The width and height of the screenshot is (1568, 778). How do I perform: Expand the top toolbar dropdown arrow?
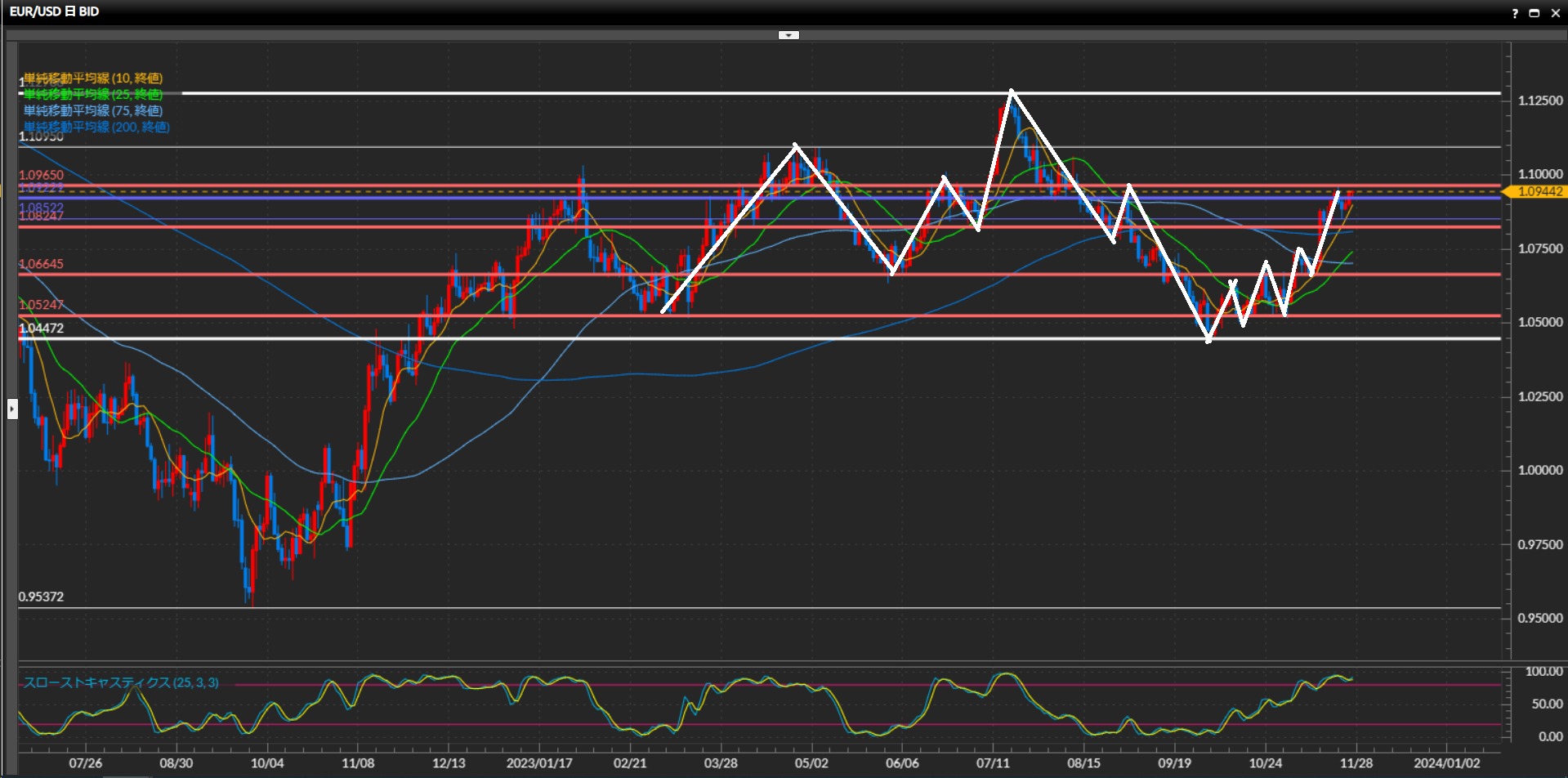[788, 35]
